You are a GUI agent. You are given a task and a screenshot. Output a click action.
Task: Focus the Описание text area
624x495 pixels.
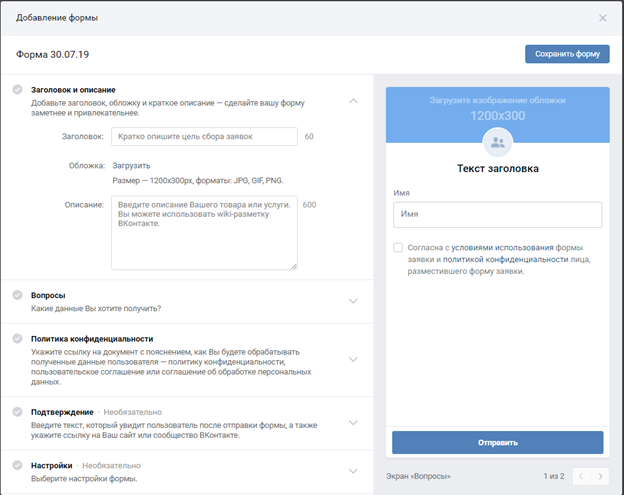[x=204, y=232]
